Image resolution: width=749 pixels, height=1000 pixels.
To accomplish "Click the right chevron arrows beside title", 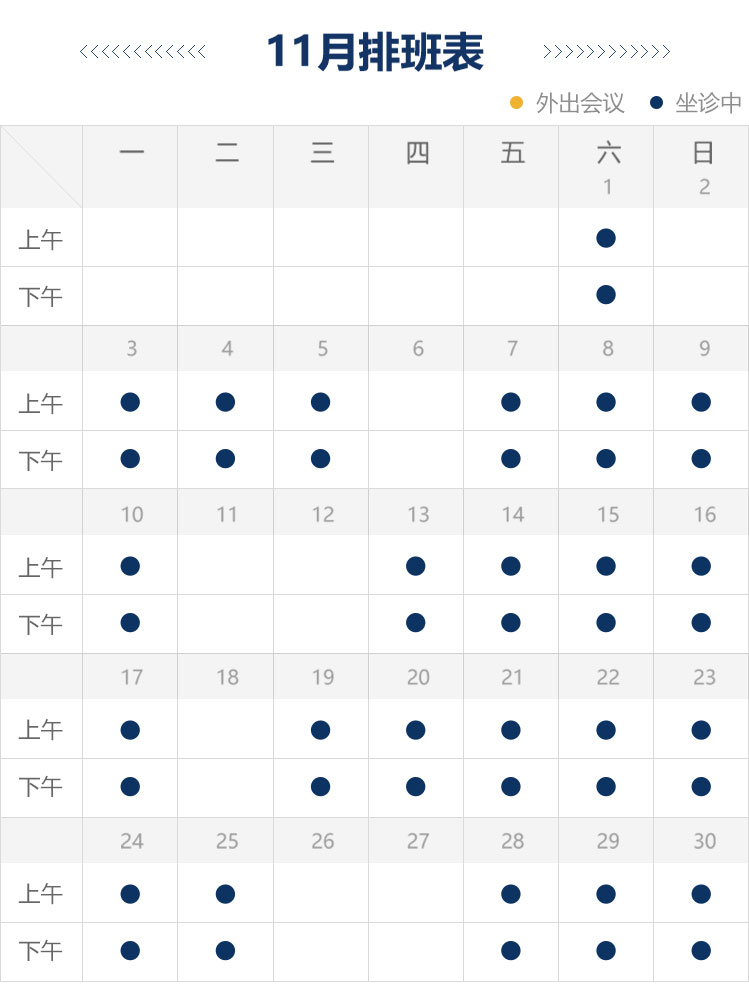I will pos(606,52).
